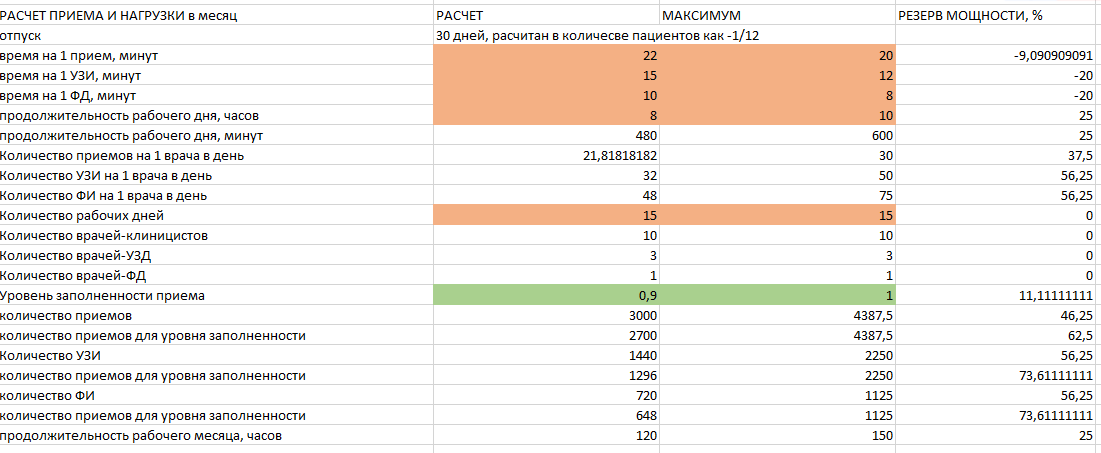
Task: Click the количество ФИ value 720
Action: (547, 396)
